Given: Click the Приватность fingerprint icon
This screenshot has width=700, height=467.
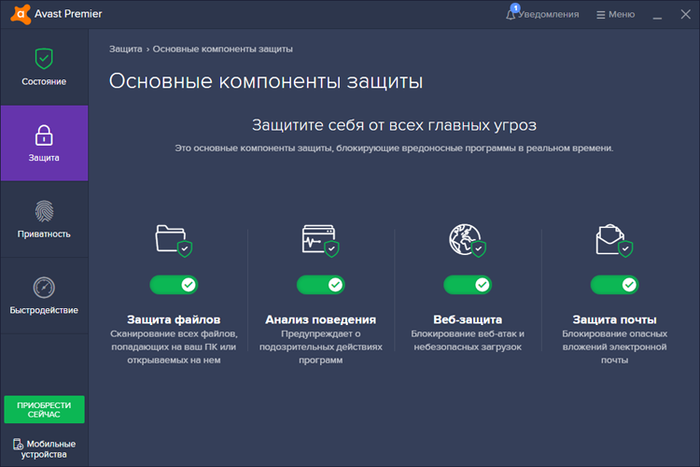Looking at the screenshot, I should tap(44, 211).
